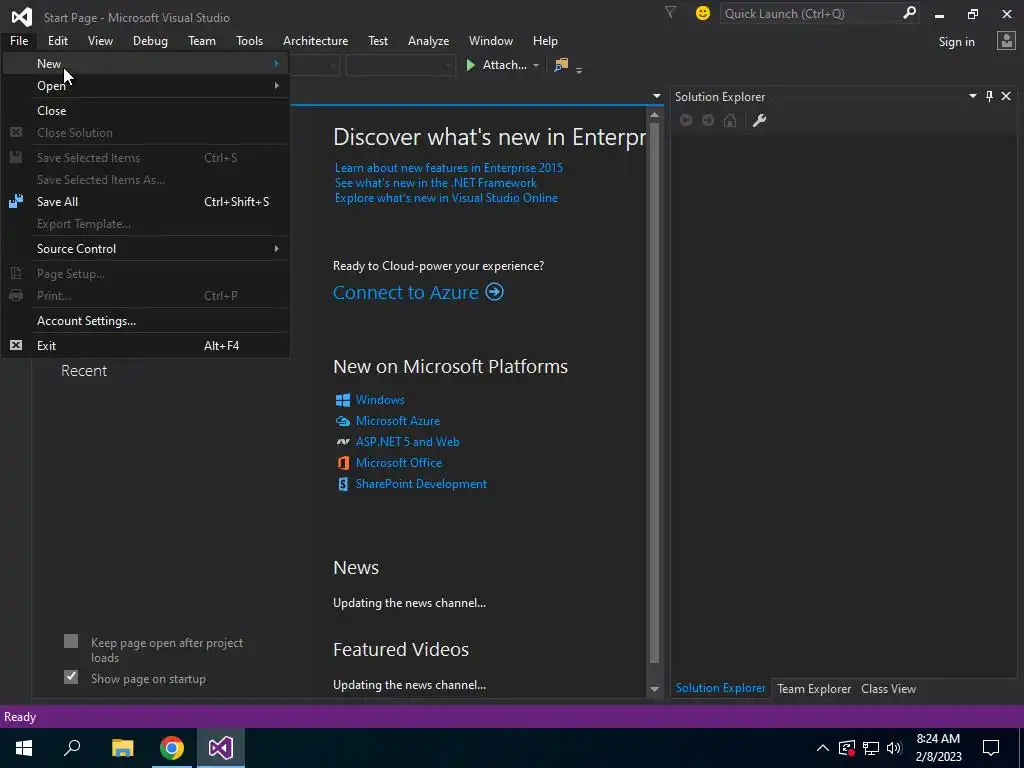Image resolution: width=1024 pixels, height=768 pixels.
Task: Click the Start Page vertical scrollbar thumb
Action: click(654, 392)
